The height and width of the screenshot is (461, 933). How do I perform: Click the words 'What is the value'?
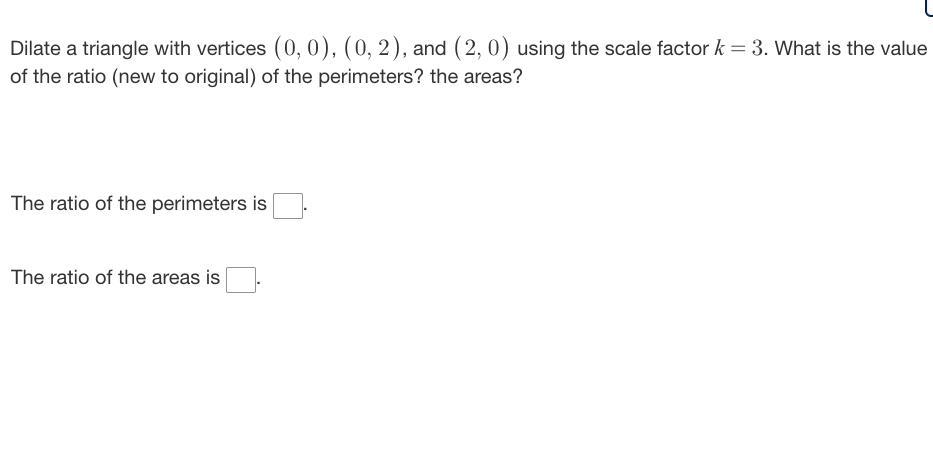click(851, 48)
